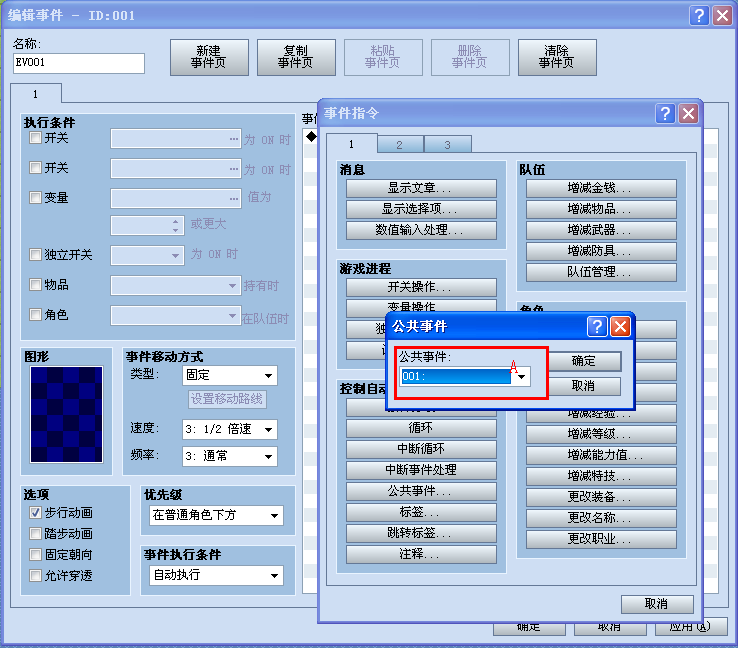
Task: Check 踏步动画 option
Action: tap(35, 534)
